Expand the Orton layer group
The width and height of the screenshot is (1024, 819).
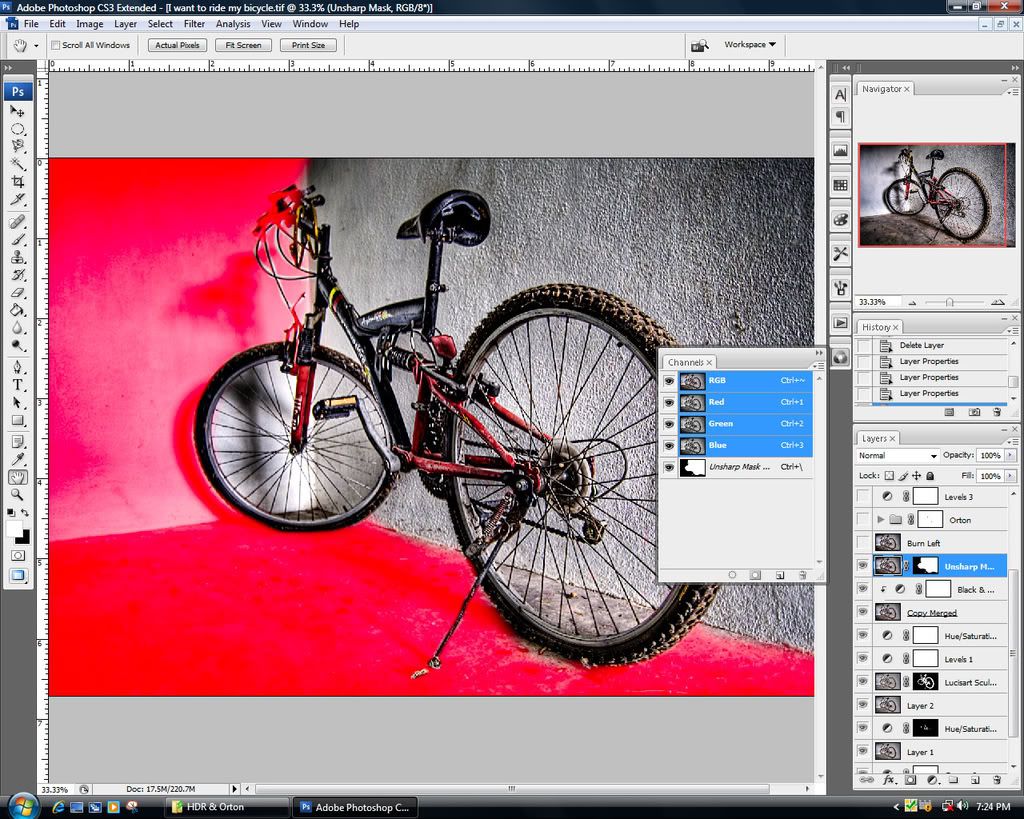pos(881,520)
